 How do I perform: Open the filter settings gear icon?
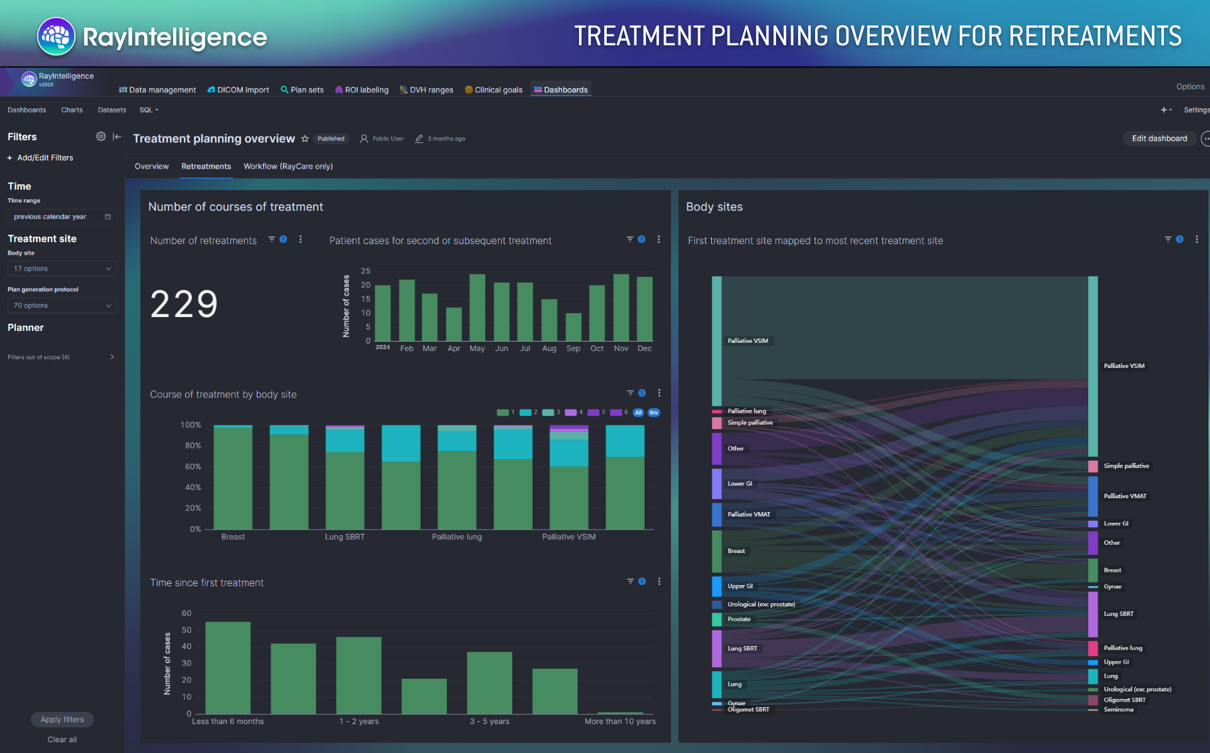pos(100,137)
